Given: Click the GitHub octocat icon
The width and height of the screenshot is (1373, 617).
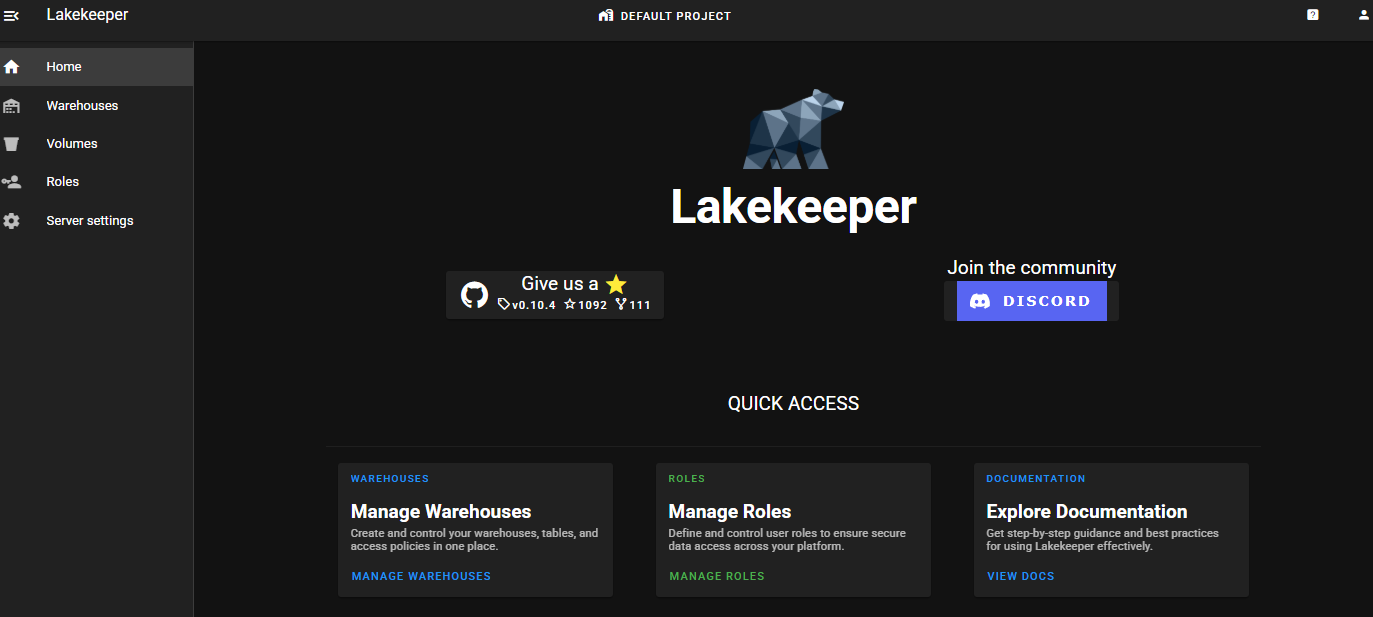Looking at the screenshot, I should 474,295.
